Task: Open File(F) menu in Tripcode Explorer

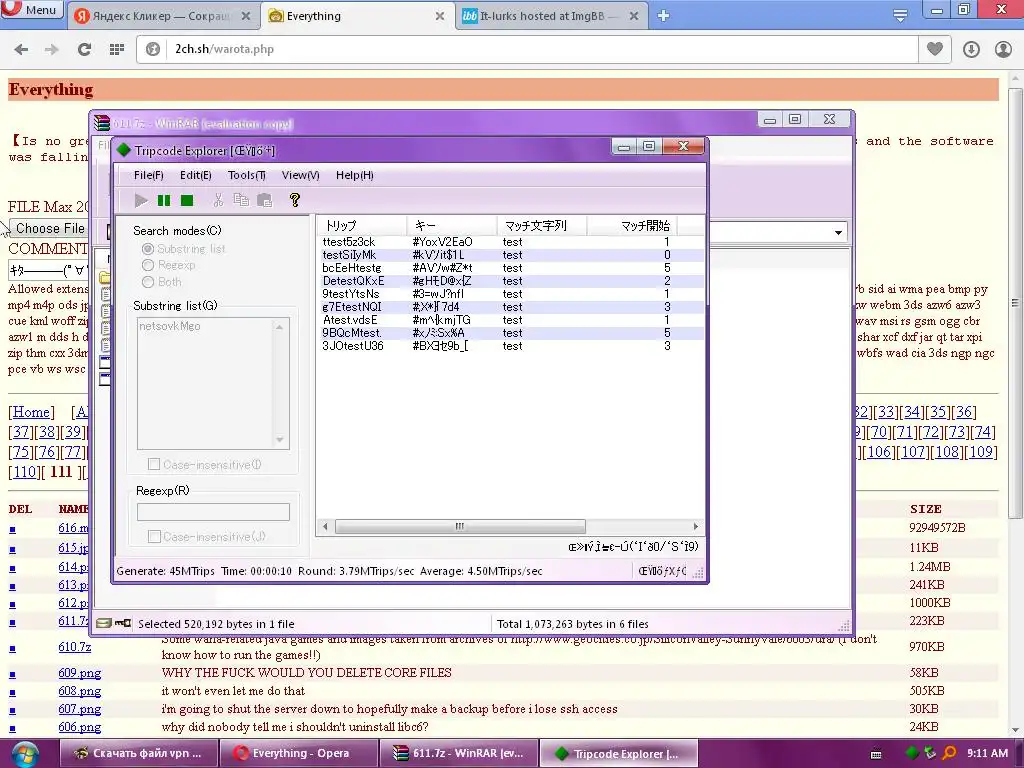Action: 148,175
